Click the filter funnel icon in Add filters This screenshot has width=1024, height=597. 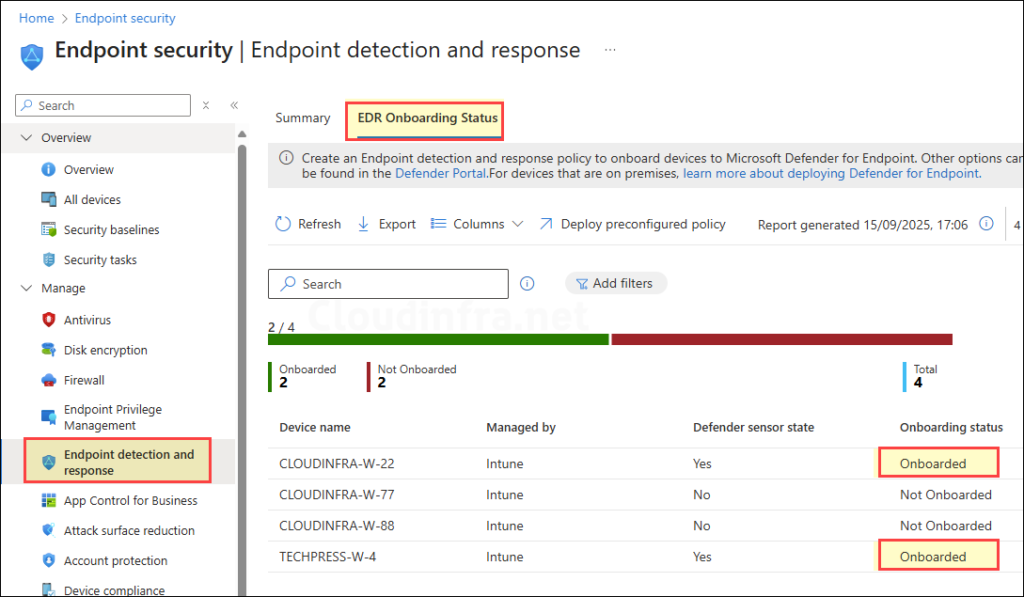(581, 283)
